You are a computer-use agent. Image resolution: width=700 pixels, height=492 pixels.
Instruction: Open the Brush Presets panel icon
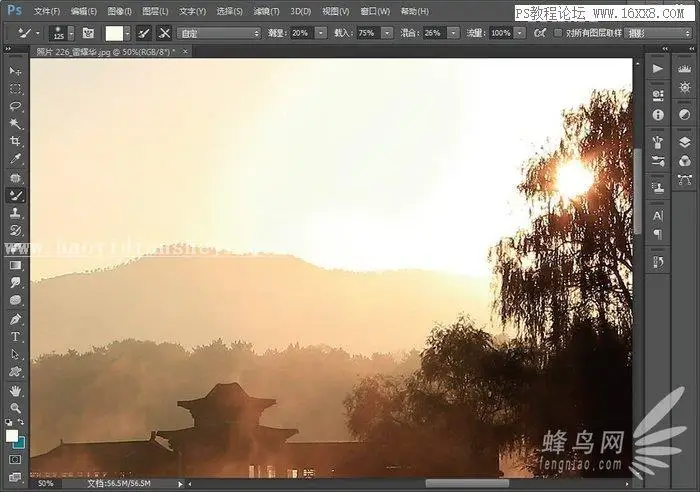pyautogui.click(x=658, y=142)
